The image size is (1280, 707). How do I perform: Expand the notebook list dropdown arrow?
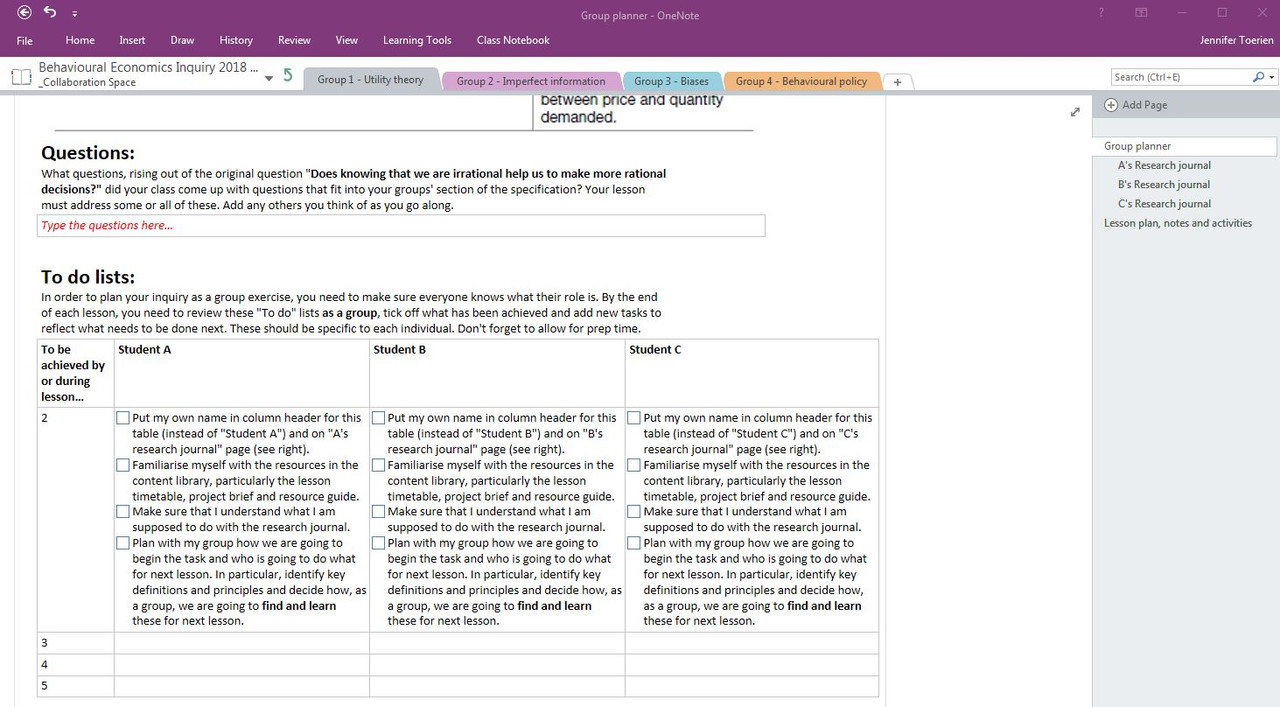[x=268, y=79]
